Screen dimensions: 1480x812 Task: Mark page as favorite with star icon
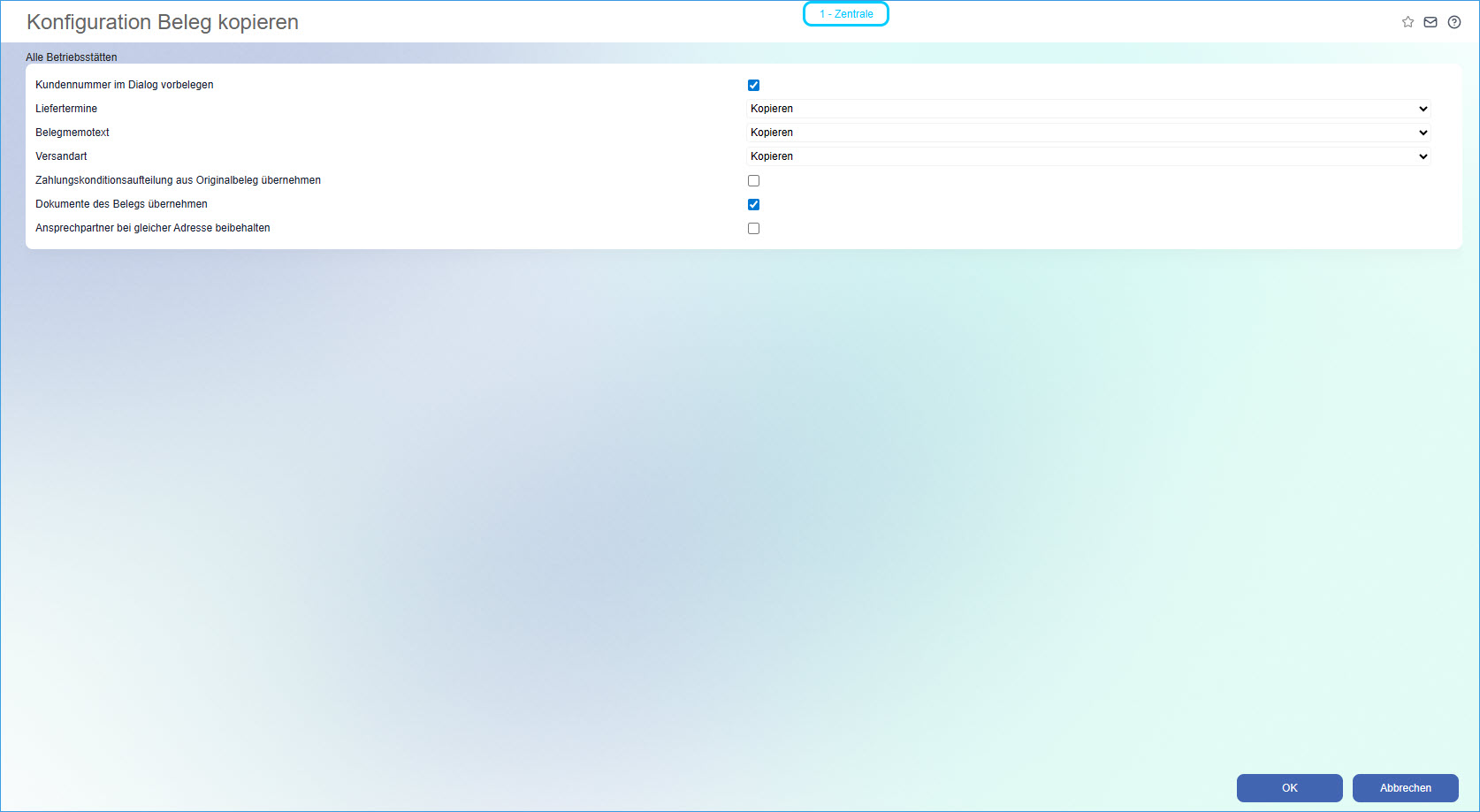click(x=1408, y=22)
